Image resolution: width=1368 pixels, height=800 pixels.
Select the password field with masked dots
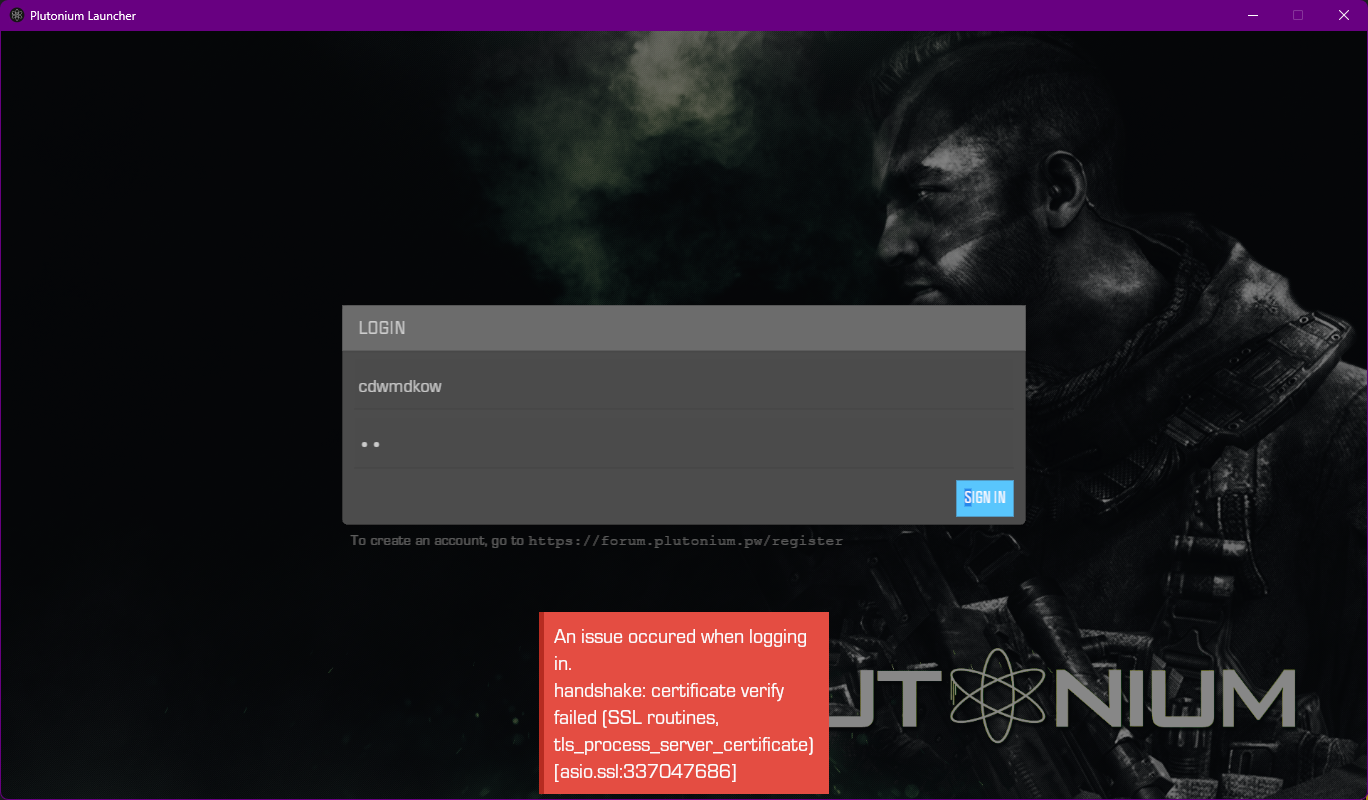[x=684, y=444]
